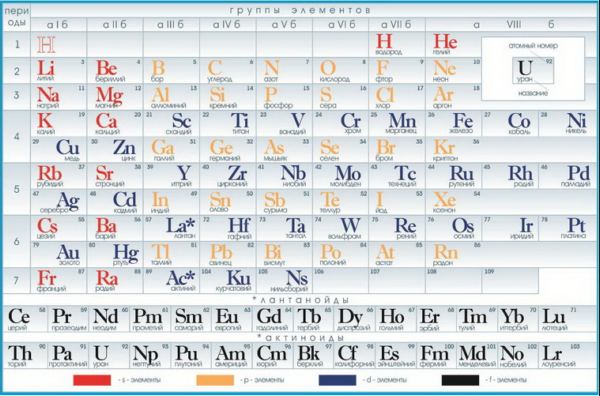Click the blue d-элементы legend swatch
This screenshot has width=600, height=396.
[x=338, y=380]
